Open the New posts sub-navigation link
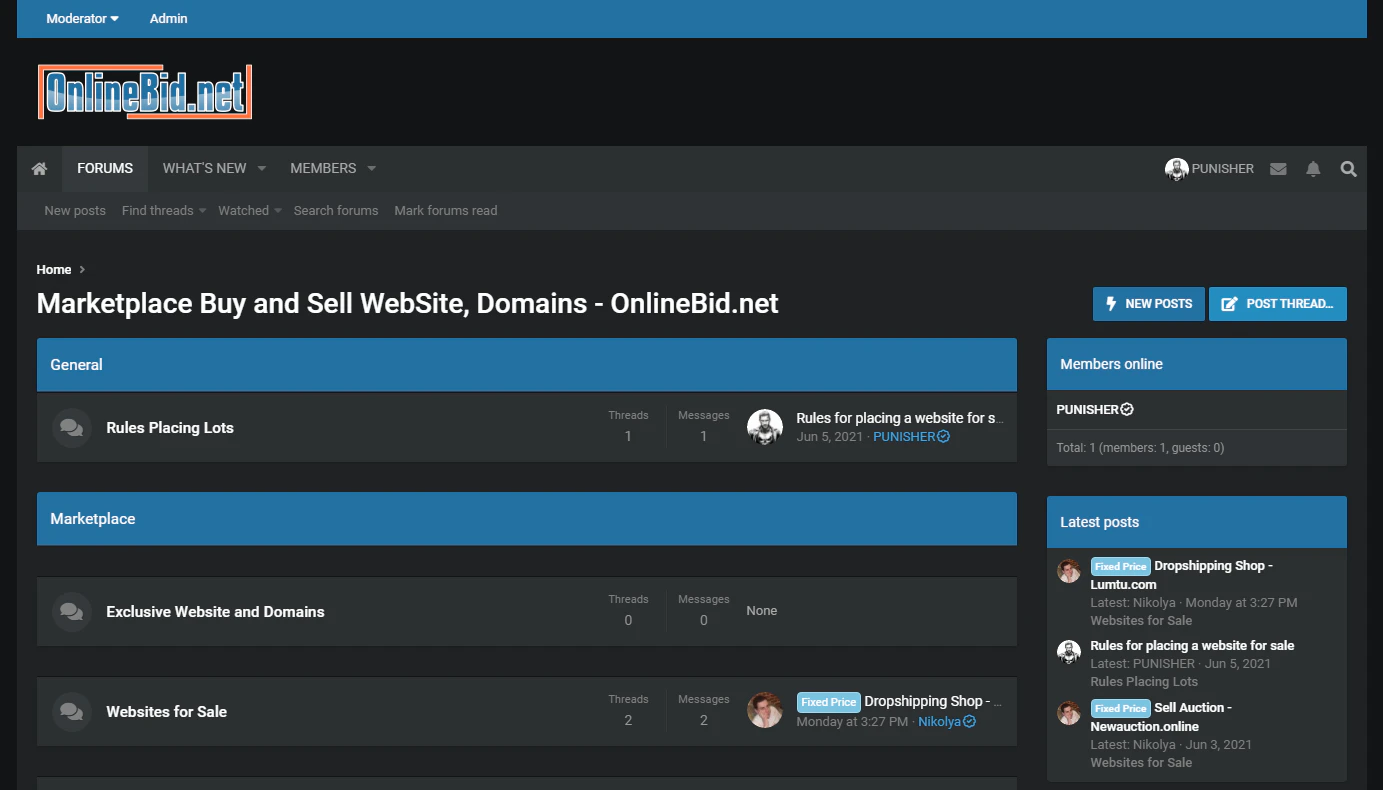The image size is (1383, 790). [75, 211]
